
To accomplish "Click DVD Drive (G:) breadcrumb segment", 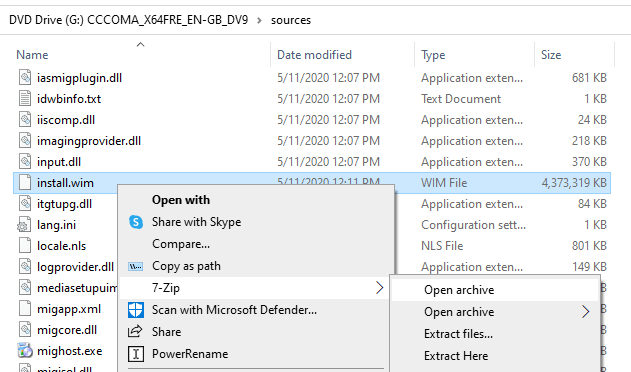I will [x=128, y=20].
